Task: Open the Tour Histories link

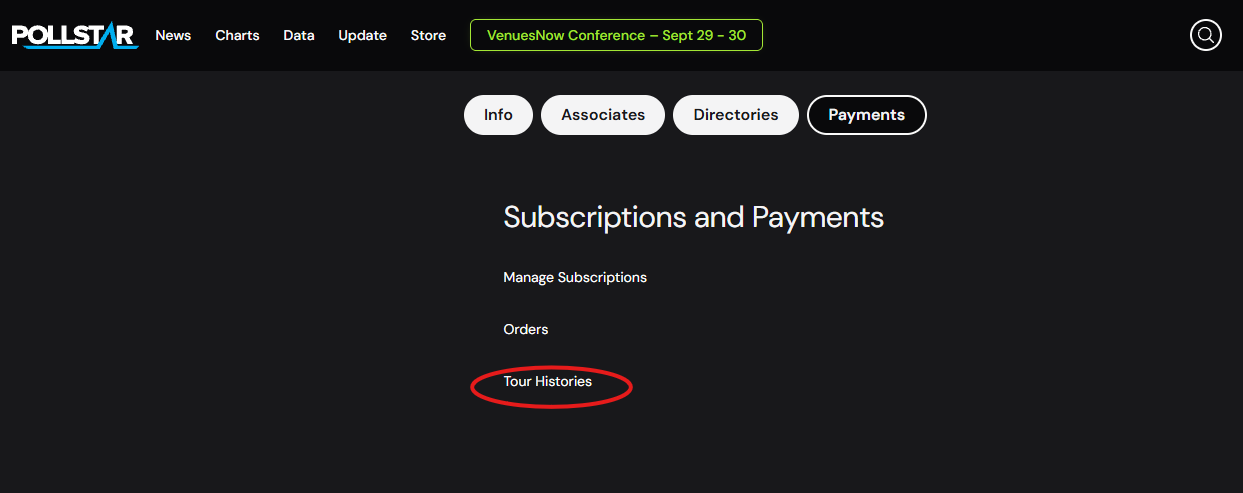Action: (x=548, y=381)
